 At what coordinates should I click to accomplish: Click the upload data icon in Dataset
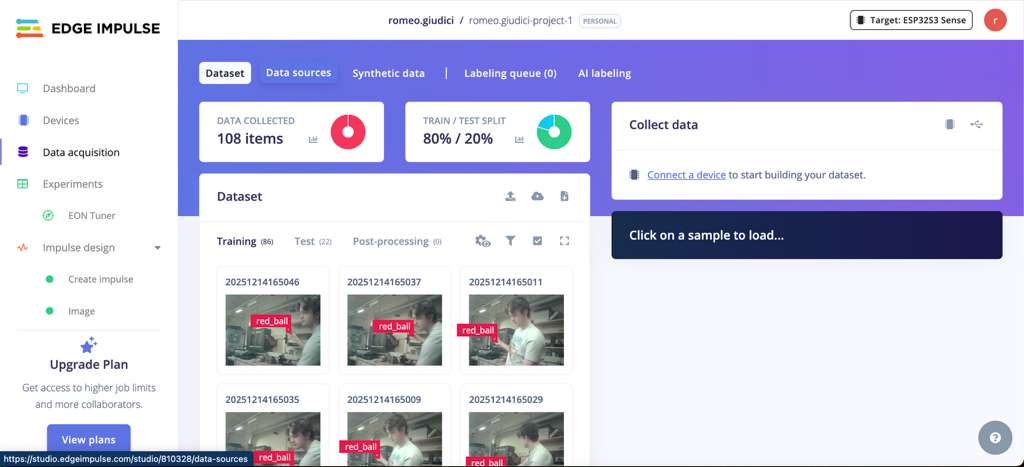pos(510,197)
